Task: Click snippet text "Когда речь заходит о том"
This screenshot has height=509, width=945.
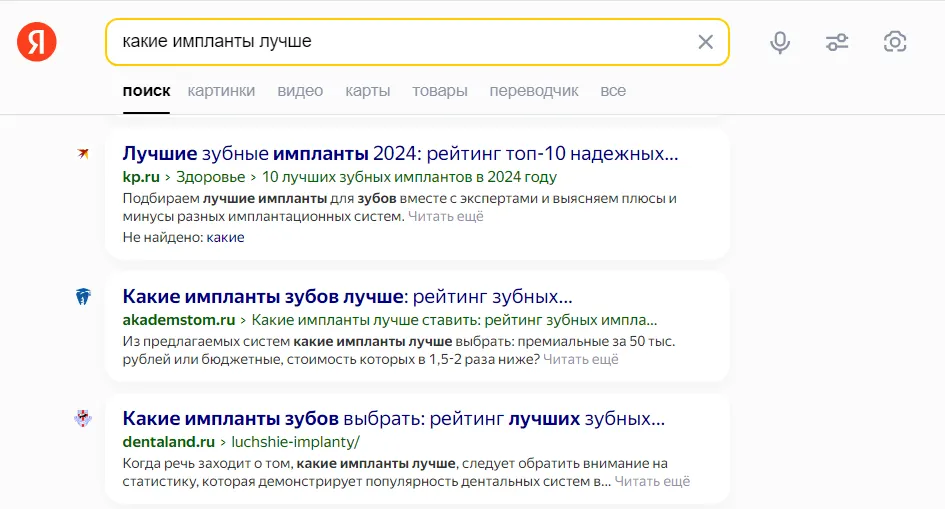Action: point(208,463)
